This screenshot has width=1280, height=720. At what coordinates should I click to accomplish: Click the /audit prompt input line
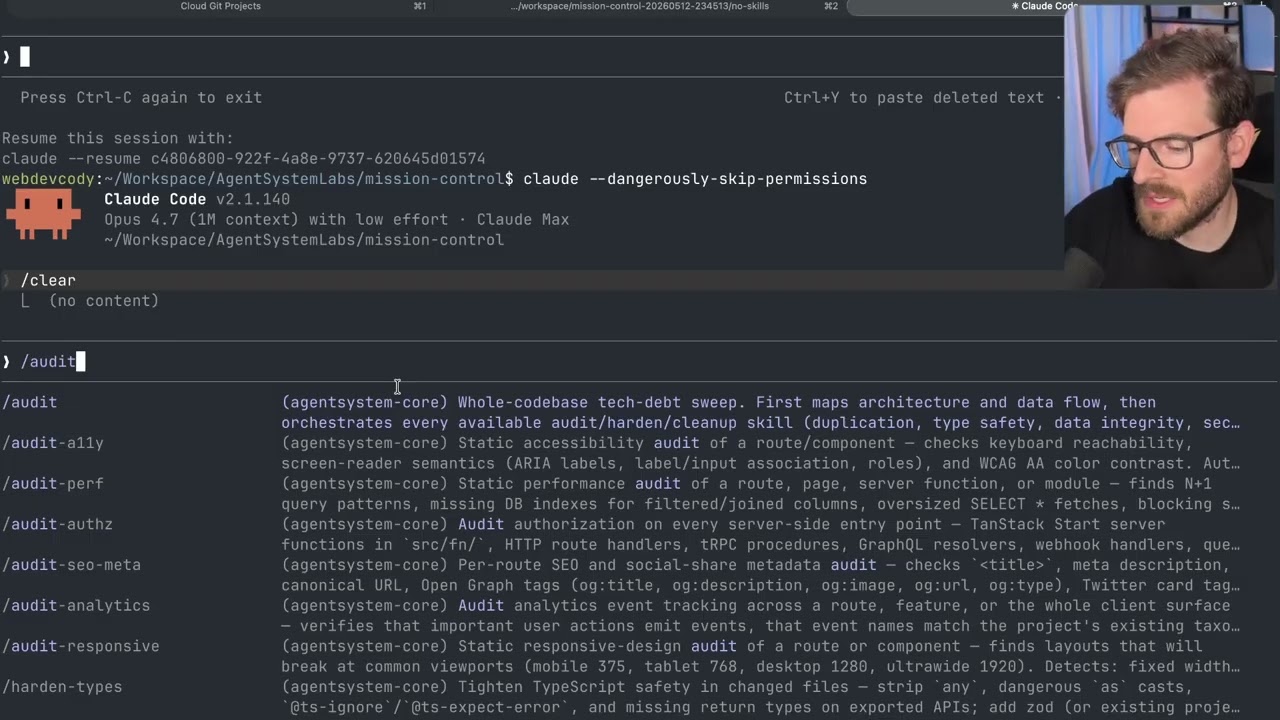coord(640,361)
